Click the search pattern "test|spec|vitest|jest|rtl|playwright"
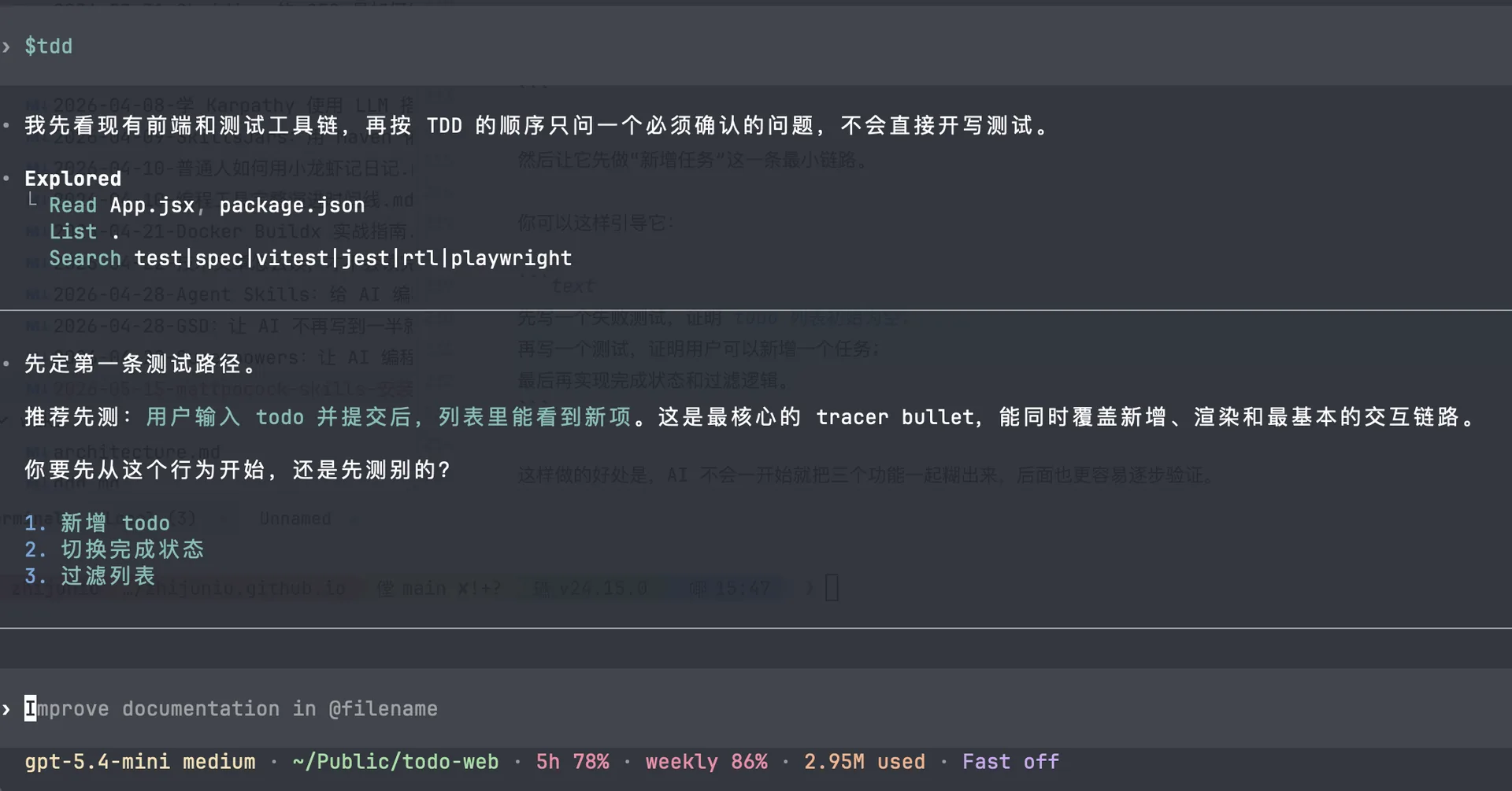 tap(353, 258)
